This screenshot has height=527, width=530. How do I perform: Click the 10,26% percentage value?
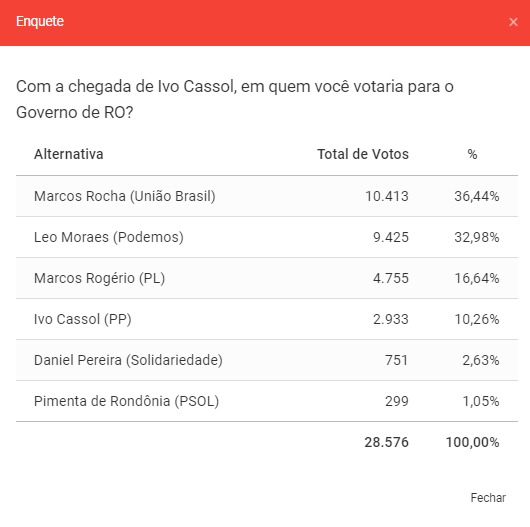(477, 319)
